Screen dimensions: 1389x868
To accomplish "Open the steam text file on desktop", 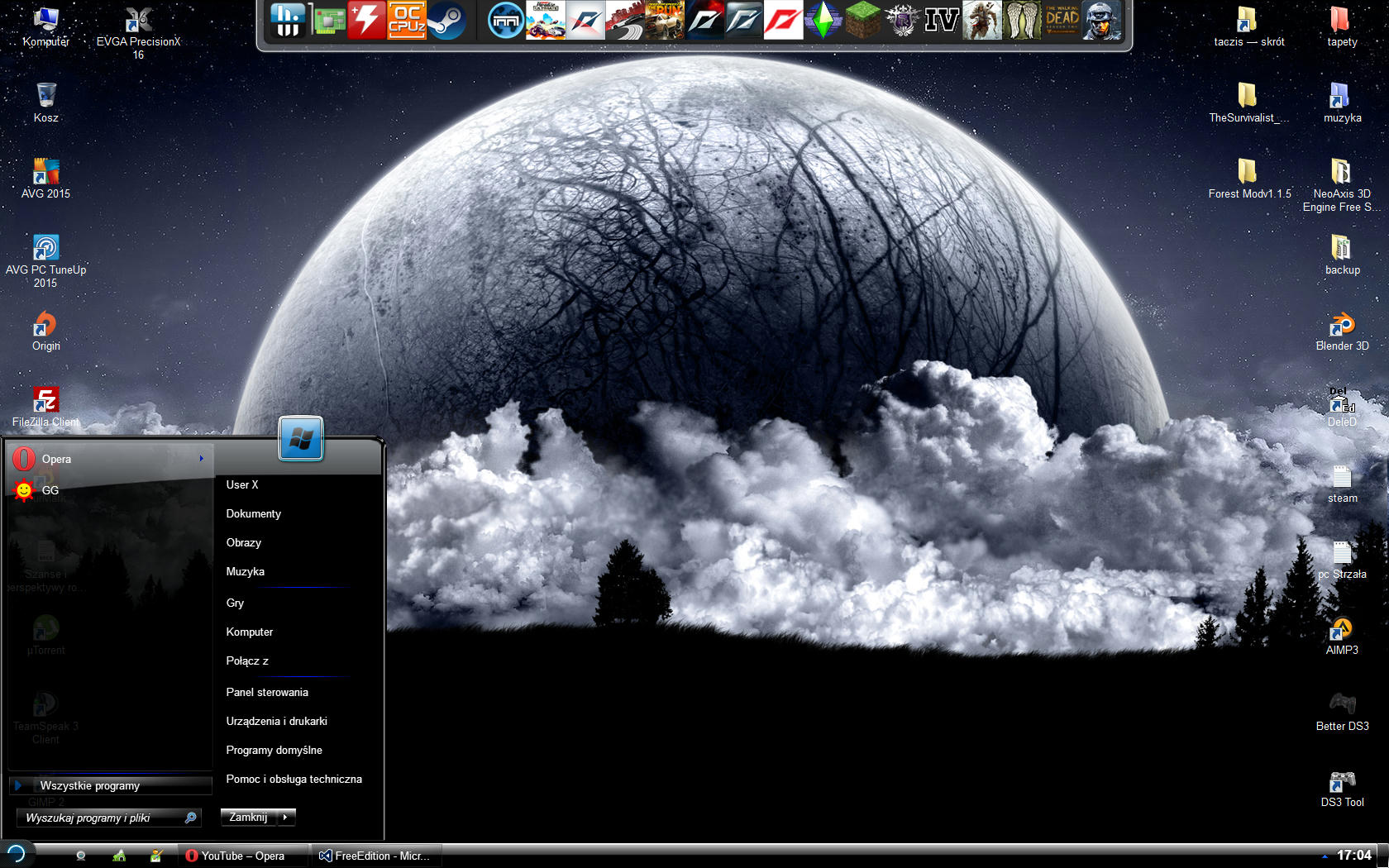I will click(x=1342, y=483).
